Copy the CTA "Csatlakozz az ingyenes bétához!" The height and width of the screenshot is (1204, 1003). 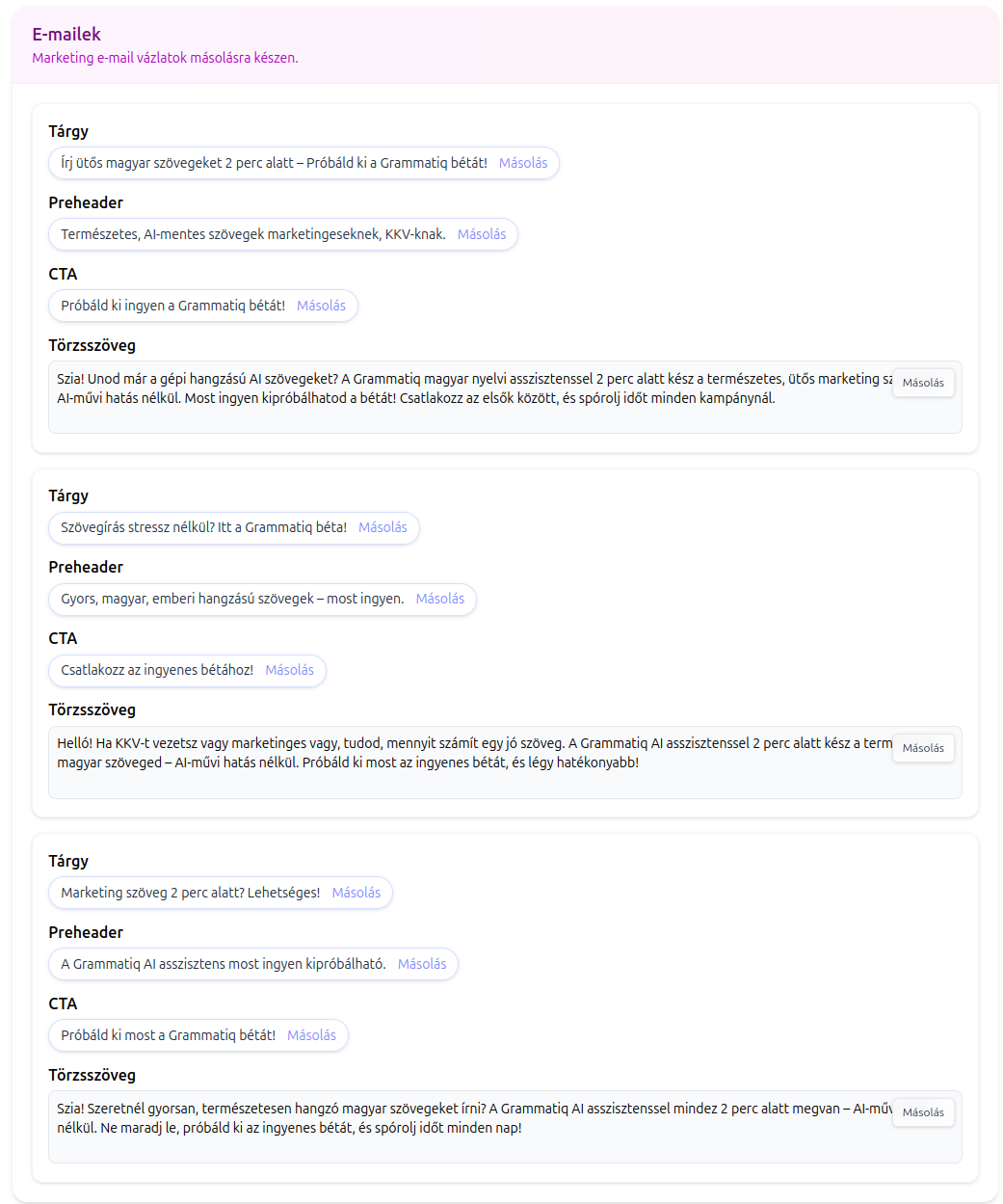click(290, 670)
